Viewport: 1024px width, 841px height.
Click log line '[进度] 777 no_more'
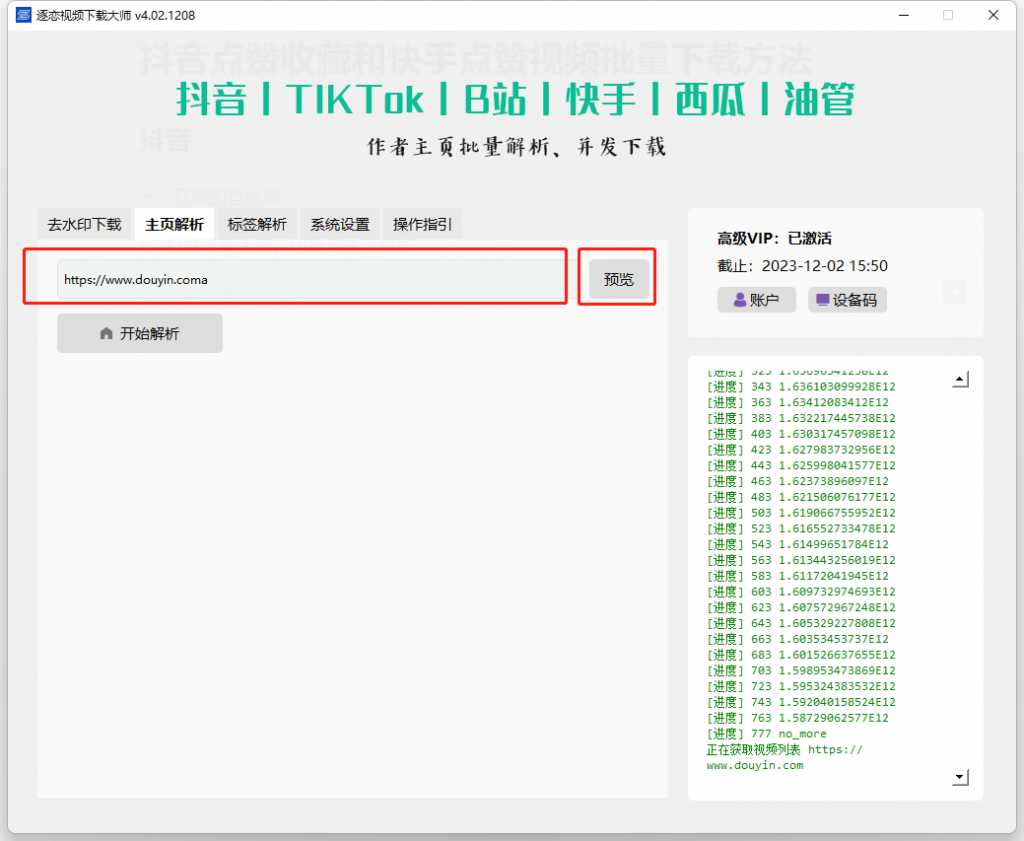(767, 734)
